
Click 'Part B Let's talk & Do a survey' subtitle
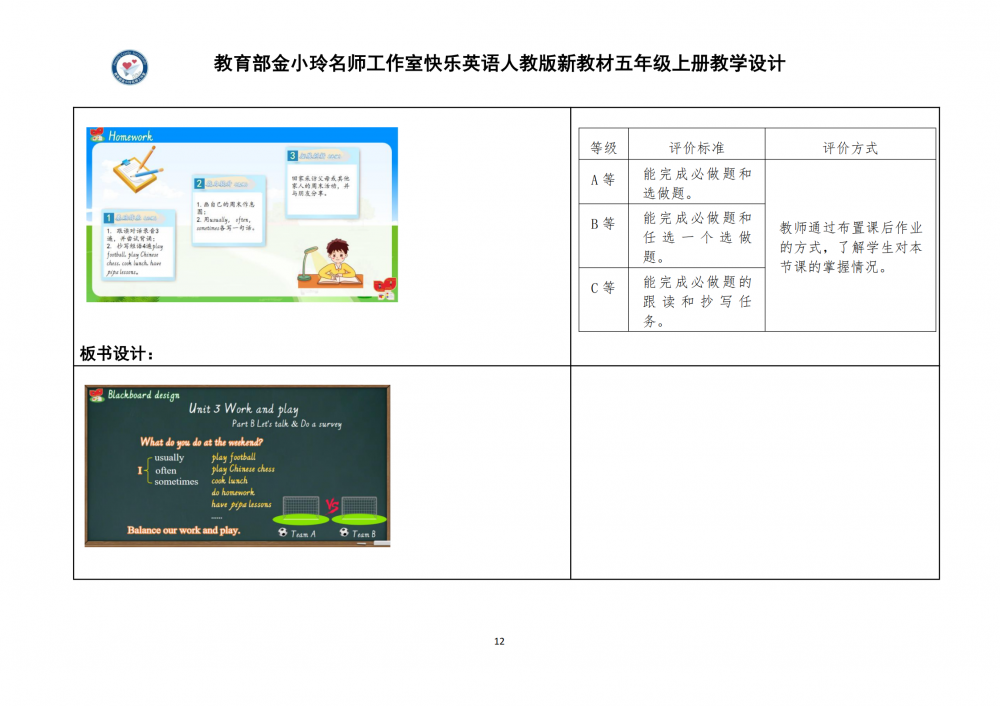(x=286, y=424)
